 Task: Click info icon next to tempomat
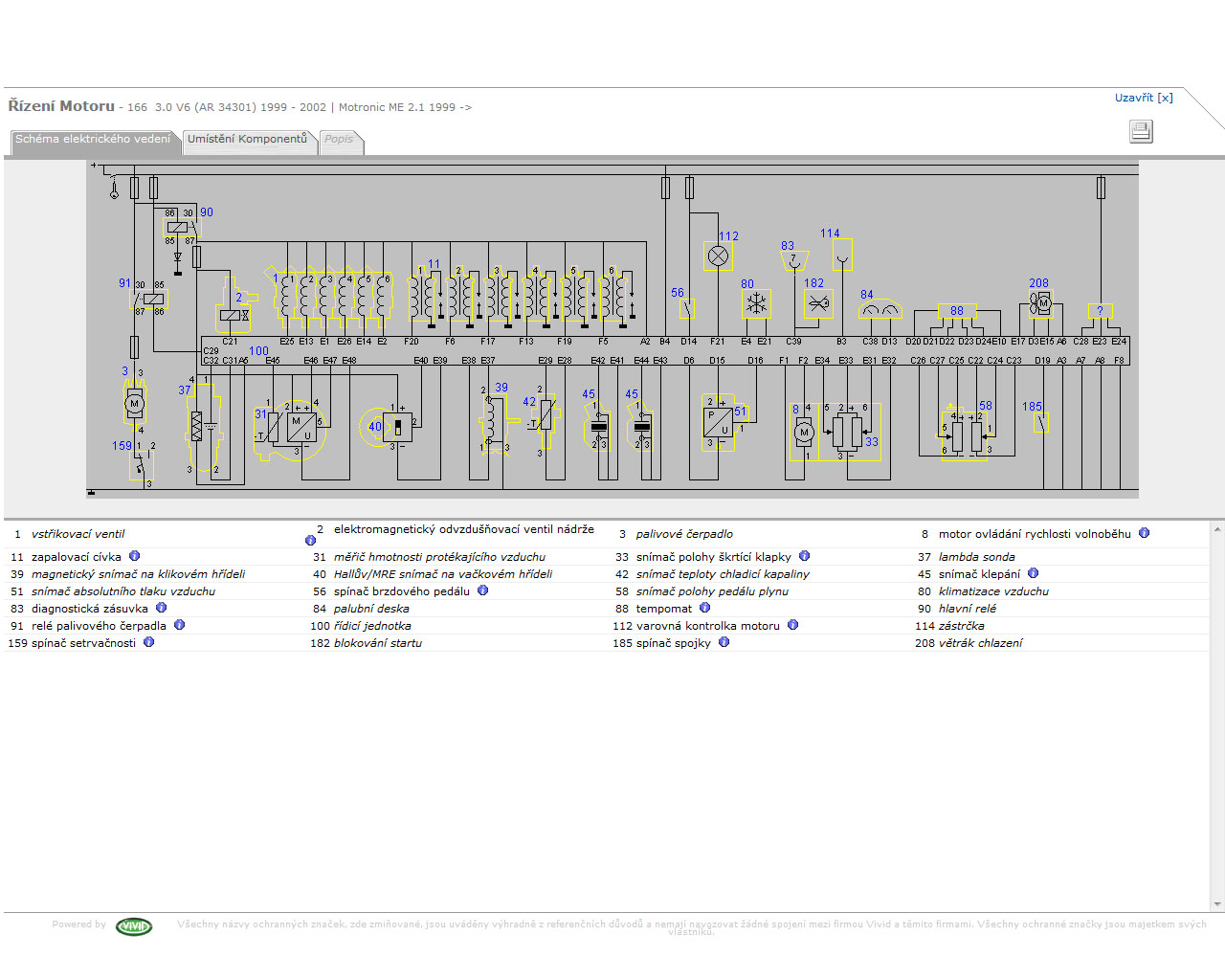click(x=704, y=608)
